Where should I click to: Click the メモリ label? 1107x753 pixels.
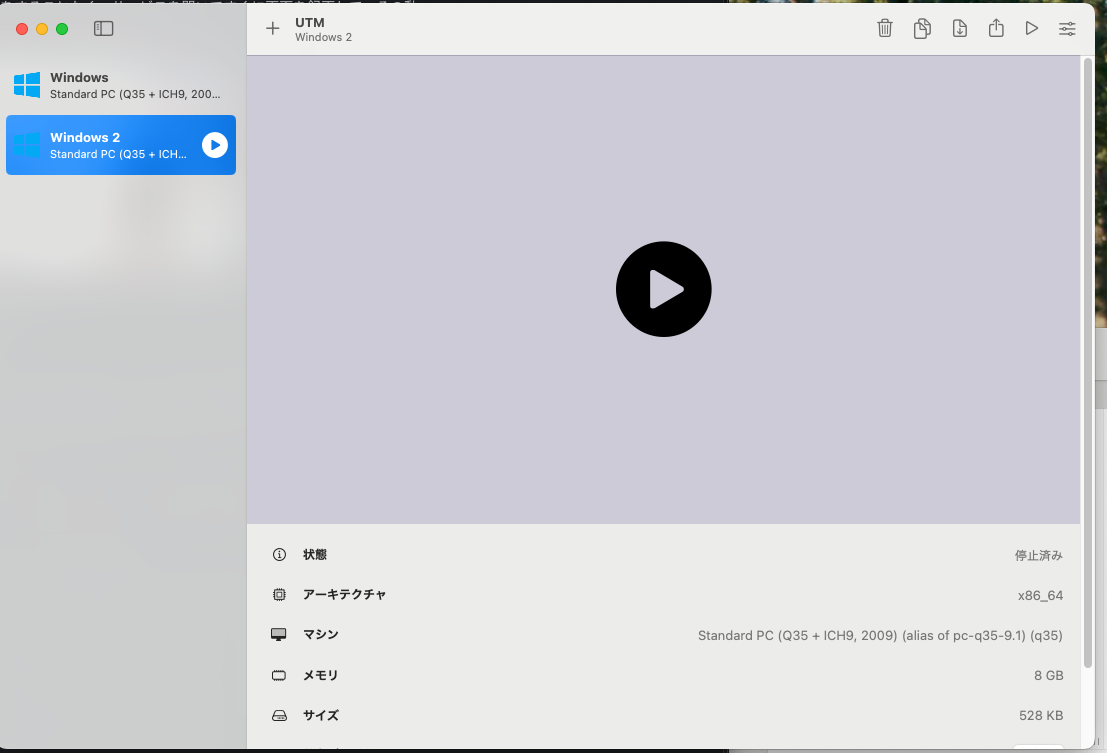coord(321,675)
